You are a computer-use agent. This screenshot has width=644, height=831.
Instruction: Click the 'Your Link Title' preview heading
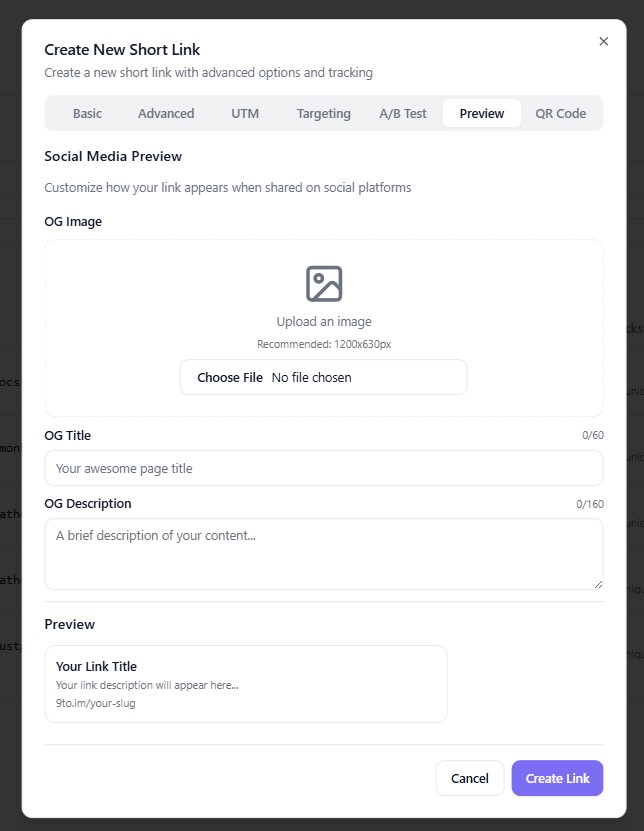(96, 666)
